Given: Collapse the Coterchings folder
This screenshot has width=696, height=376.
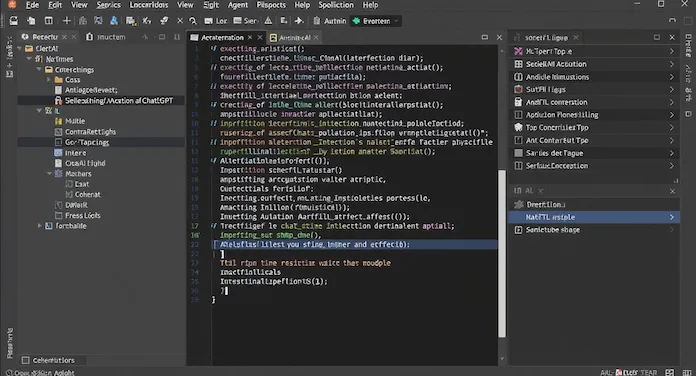Looking at the screenshot, I should click(x=39, y=70).
